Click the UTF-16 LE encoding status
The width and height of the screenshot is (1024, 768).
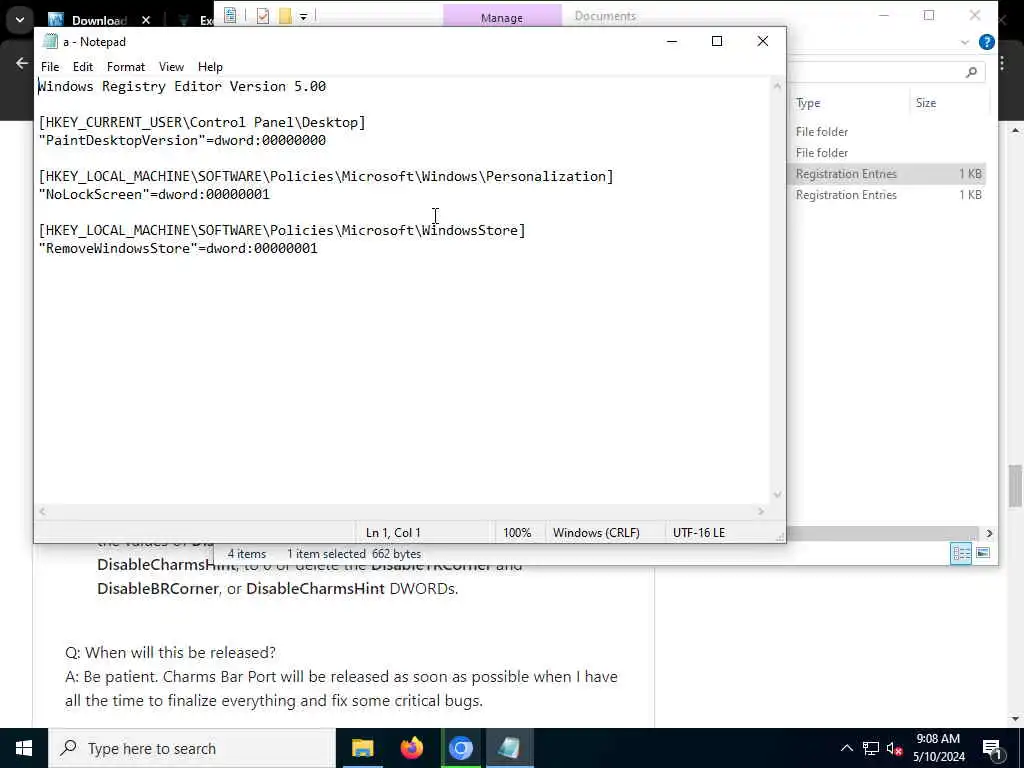coord(699,533)
